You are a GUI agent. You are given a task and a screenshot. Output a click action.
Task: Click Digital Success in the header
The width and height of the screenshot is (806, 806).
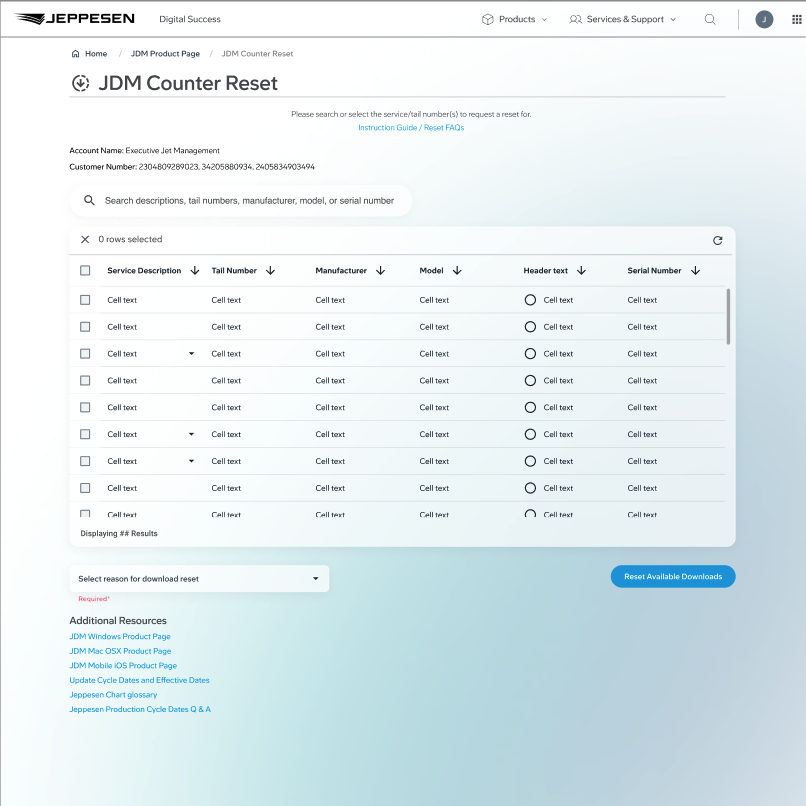click(190, 19)
